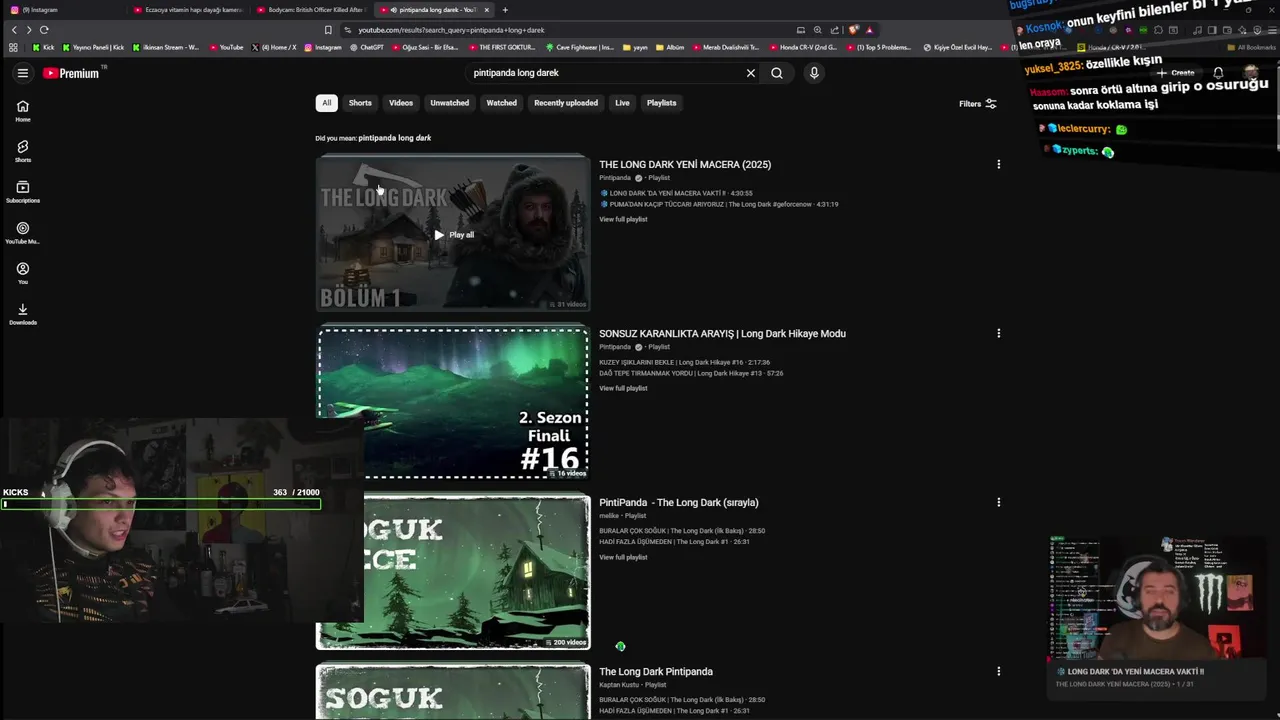Open the ChatGPT bookmark
Screen dimensions: 1280x720
tap(366, 47)
